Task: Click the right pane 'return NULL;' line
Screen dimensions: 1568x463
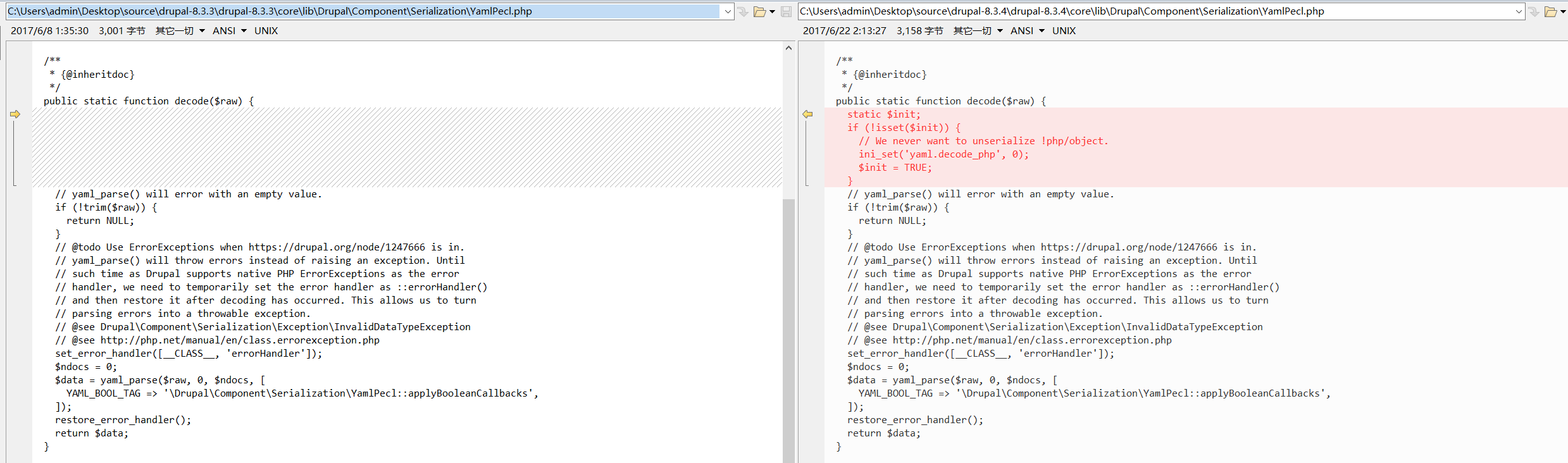Action: (x=893, y=221)
